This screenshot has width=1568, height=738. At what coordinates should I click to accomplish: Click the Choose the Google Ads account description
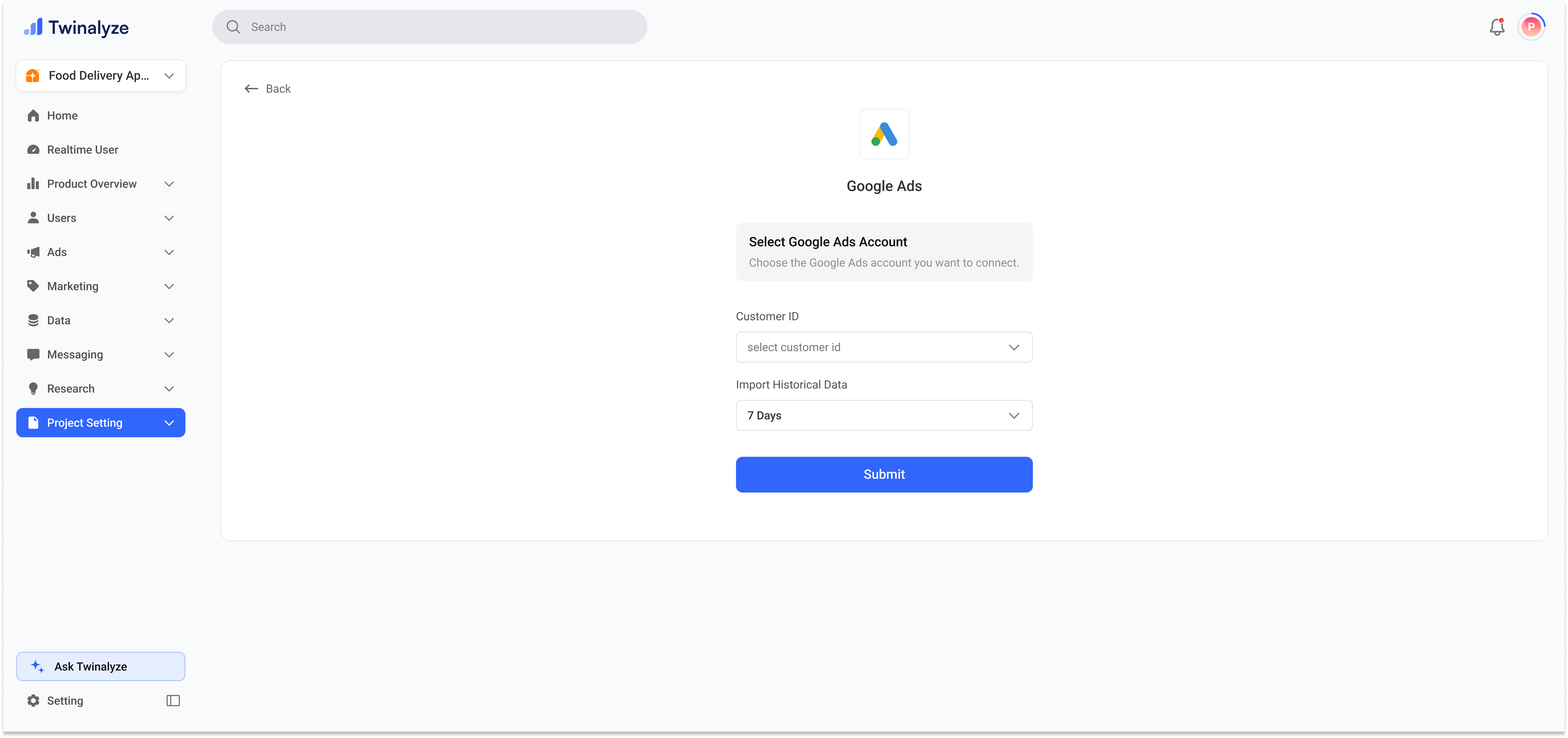[884, 263]
